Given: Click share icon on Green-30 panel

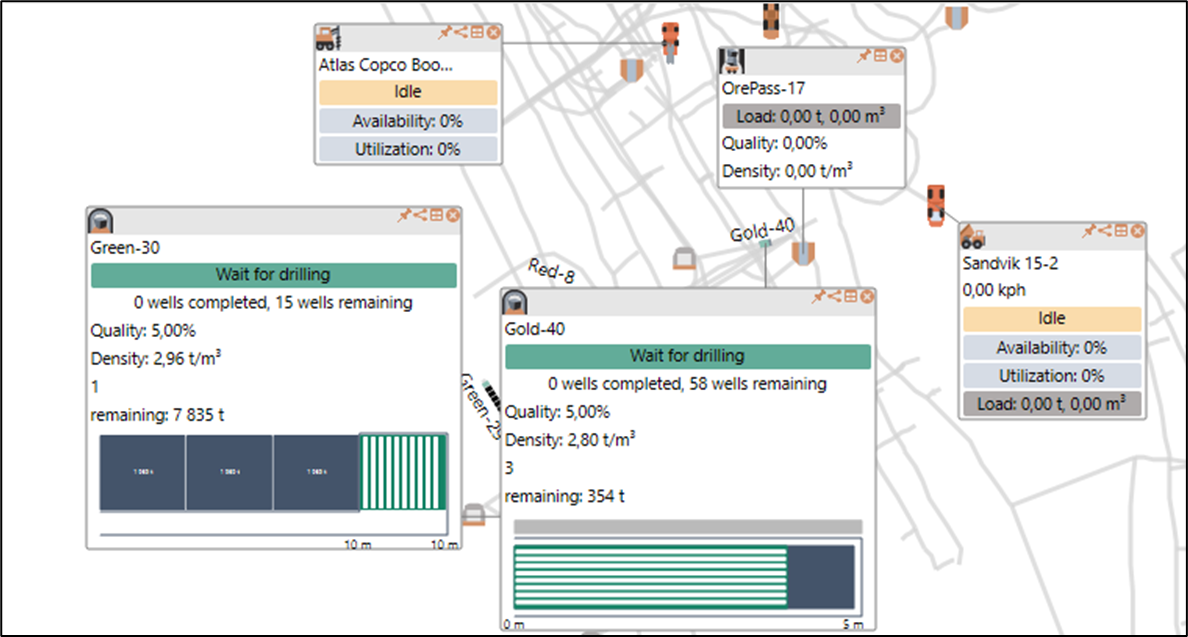Looking at the screenshot, I should pos(420,215).
